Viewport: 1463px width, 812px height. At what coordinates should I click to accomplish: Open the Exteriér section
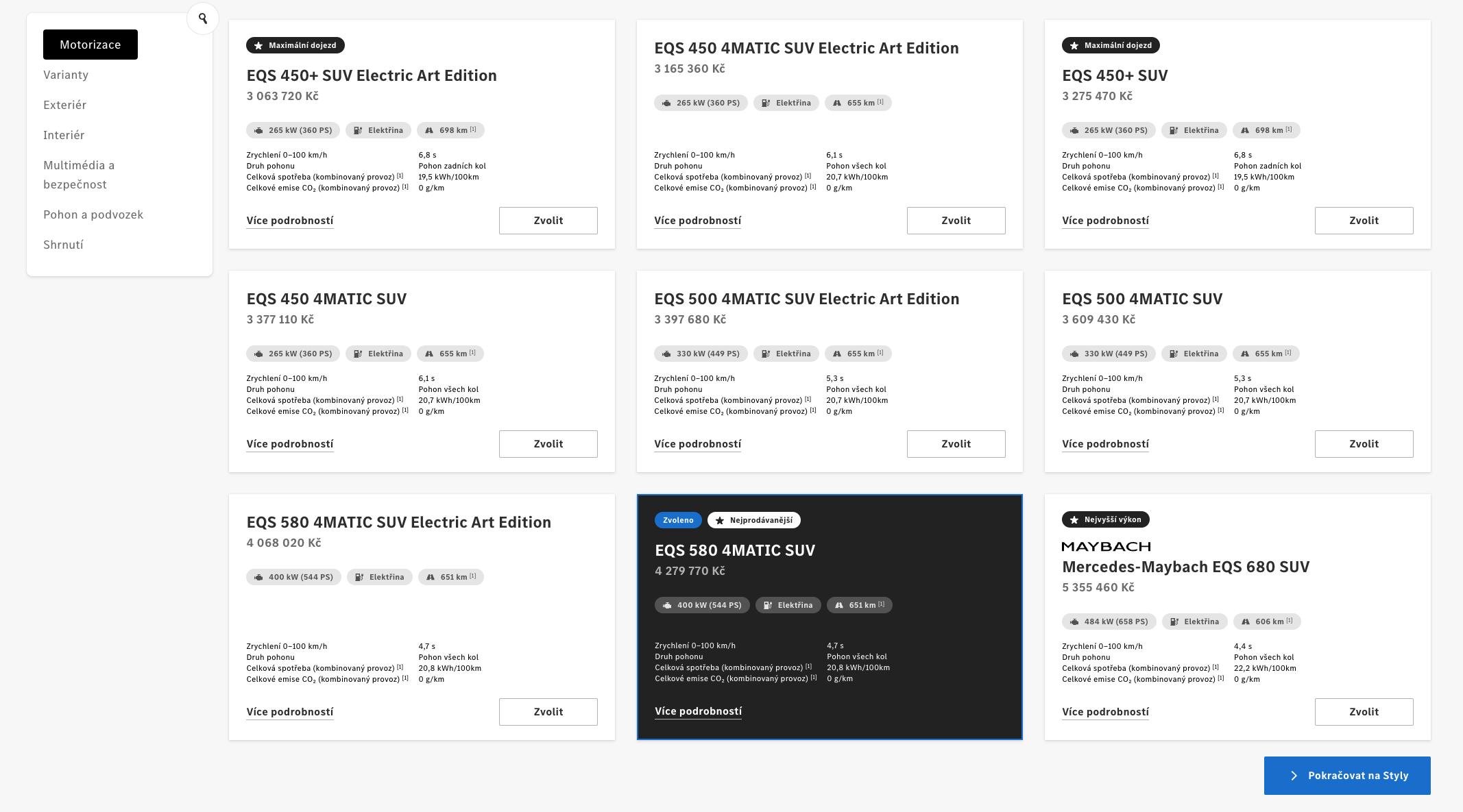coord(64,105)
